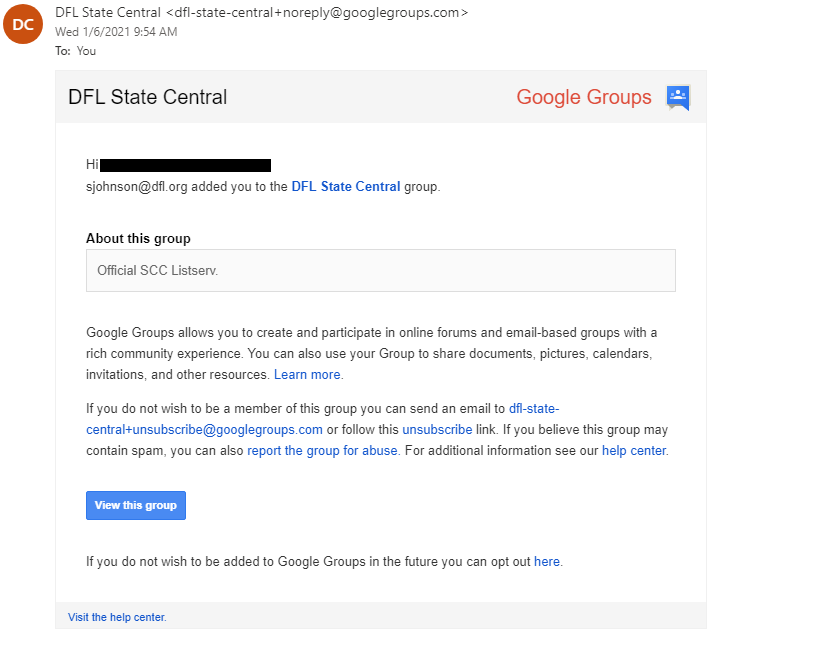Opt out via the 'here' link
The width and height of the screenshot is (836, 645).
(x=546, y=562)
